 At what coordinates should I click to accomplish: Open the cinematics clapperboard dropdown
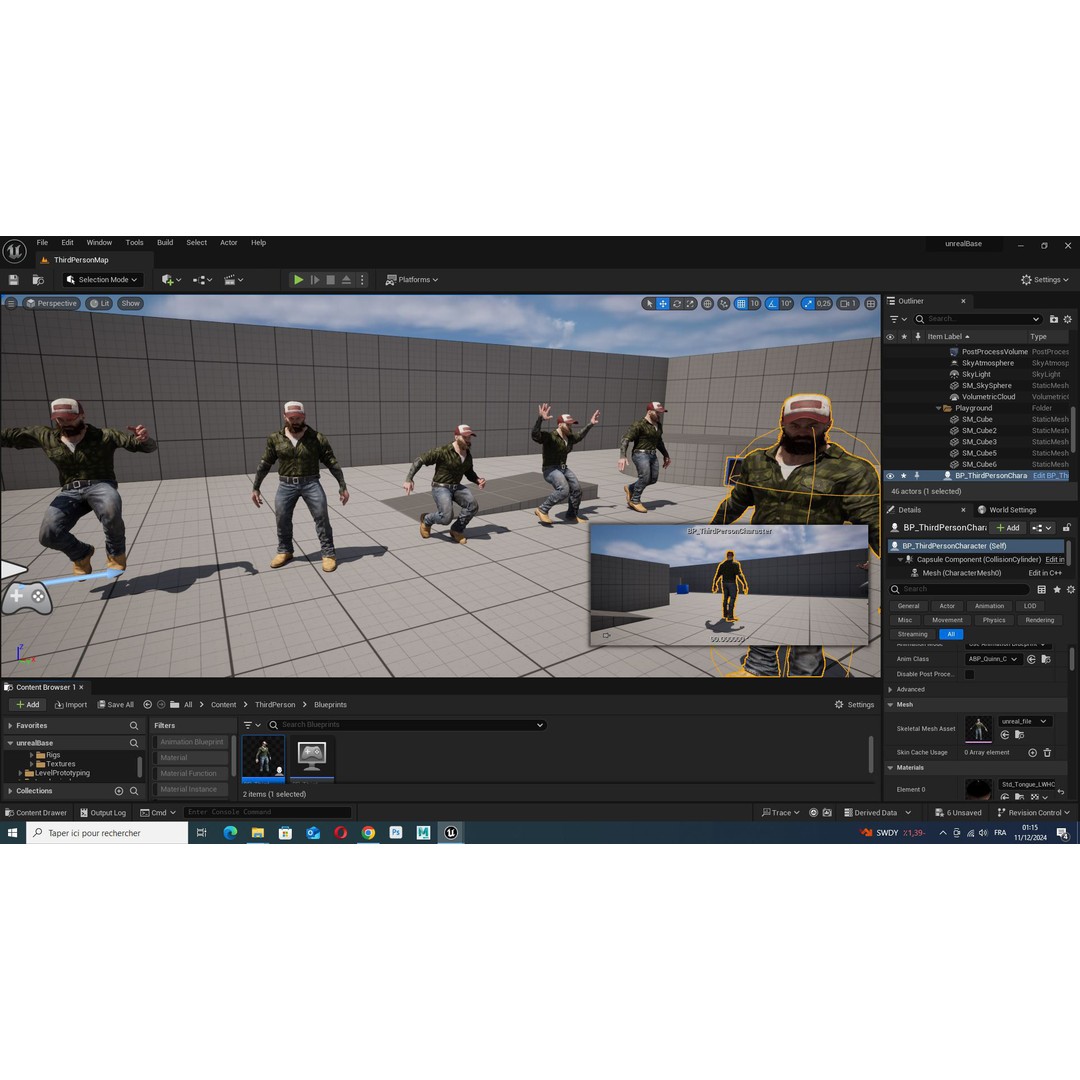click(x=233, y=280)
